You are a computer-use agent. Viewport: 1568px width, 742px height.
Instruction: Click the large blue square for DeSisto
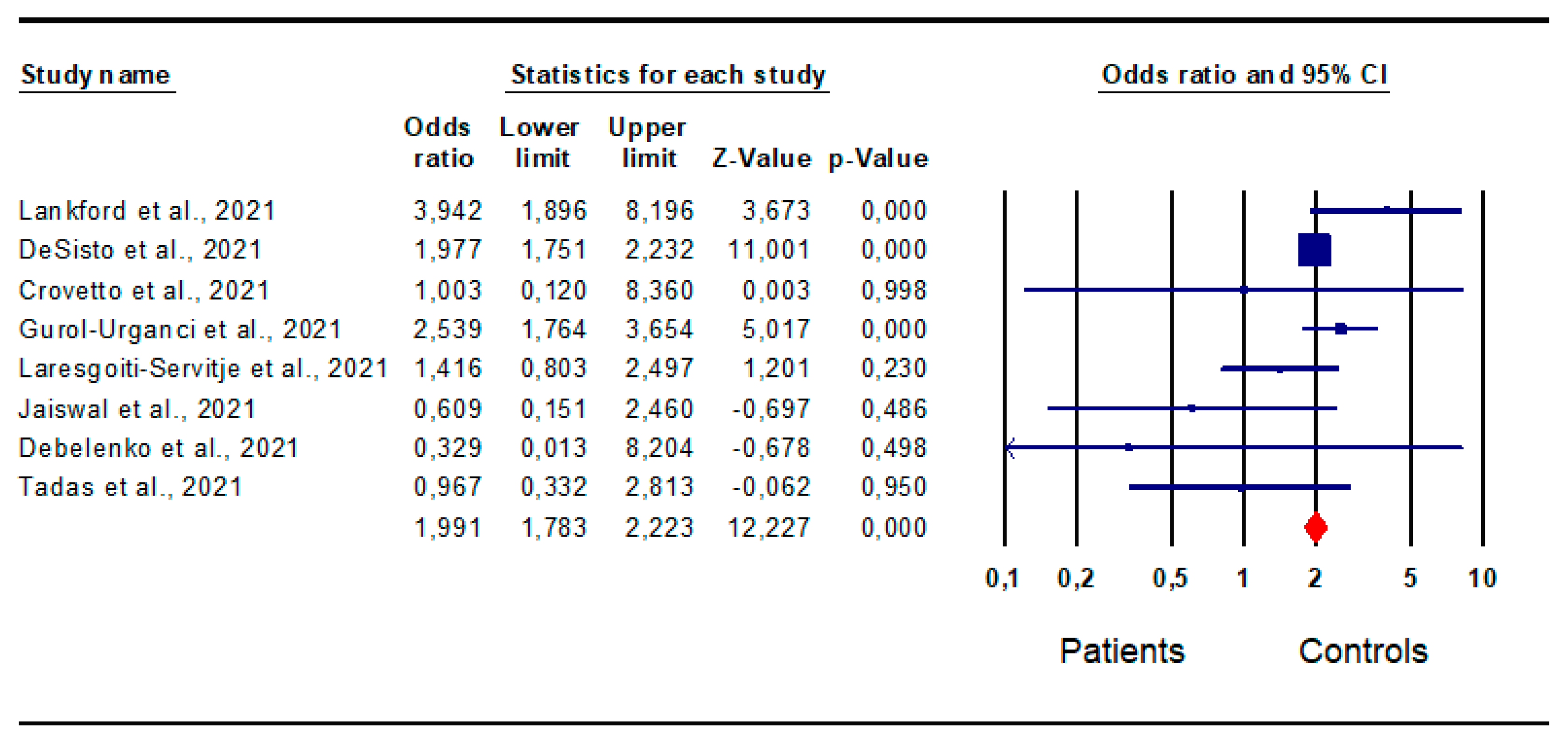1314,250
